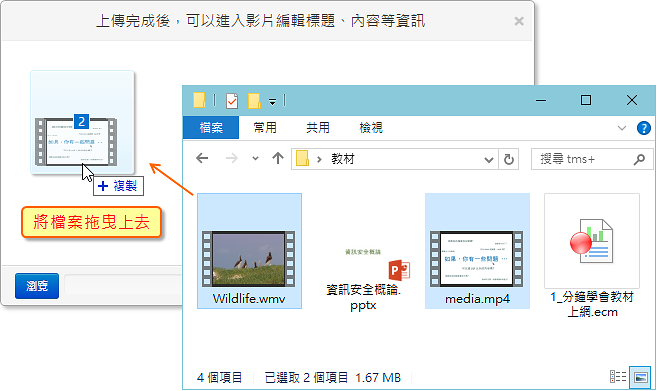Switch to large thumbnails view icon
This screenshot has height=391, width=657.
coord(641,377)
